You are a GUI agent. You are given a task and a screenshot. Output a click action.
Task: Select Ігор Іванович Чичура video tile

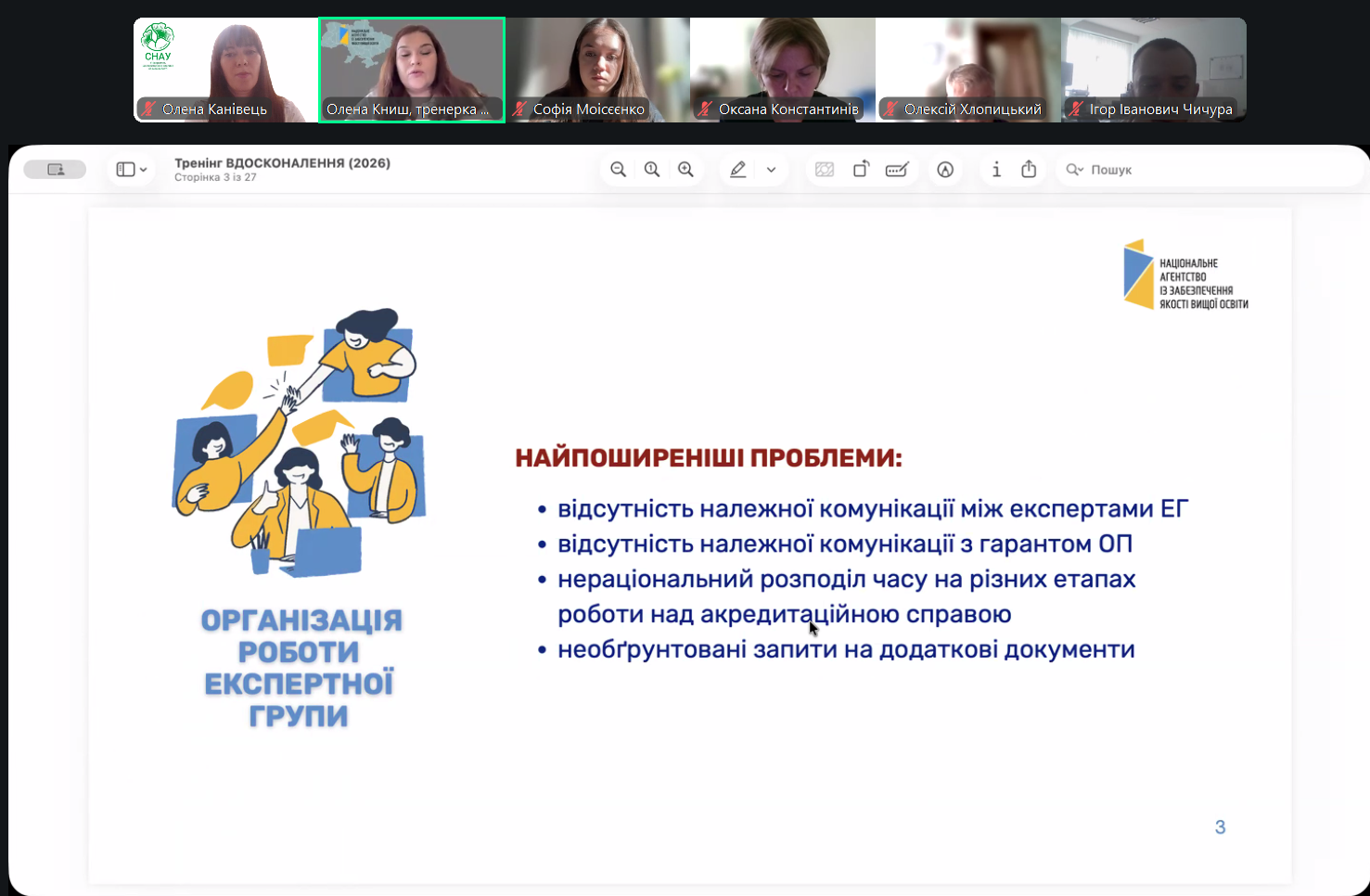click(1154, 70)
